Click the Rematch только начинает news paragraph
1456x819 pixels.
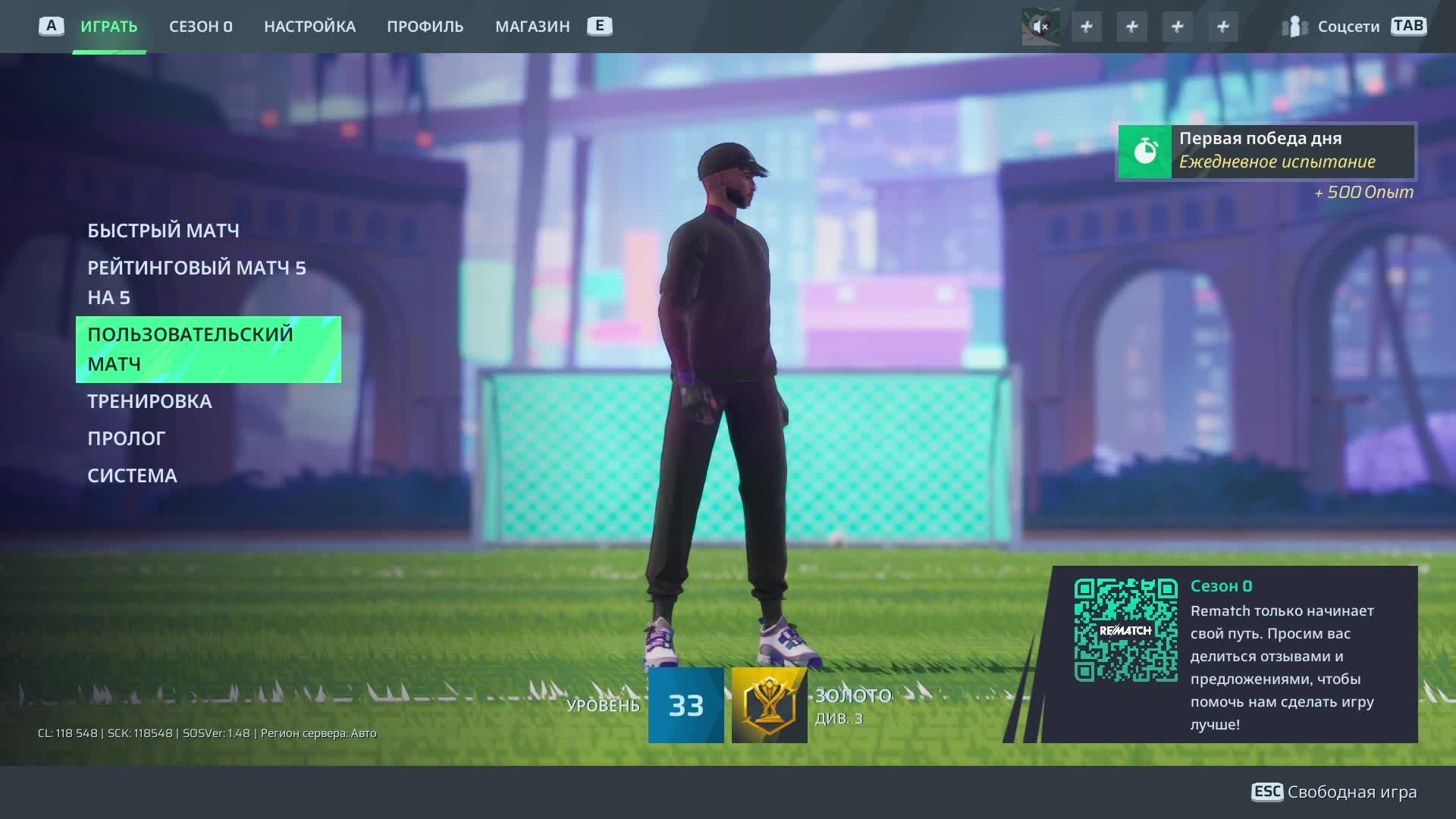1282,667
